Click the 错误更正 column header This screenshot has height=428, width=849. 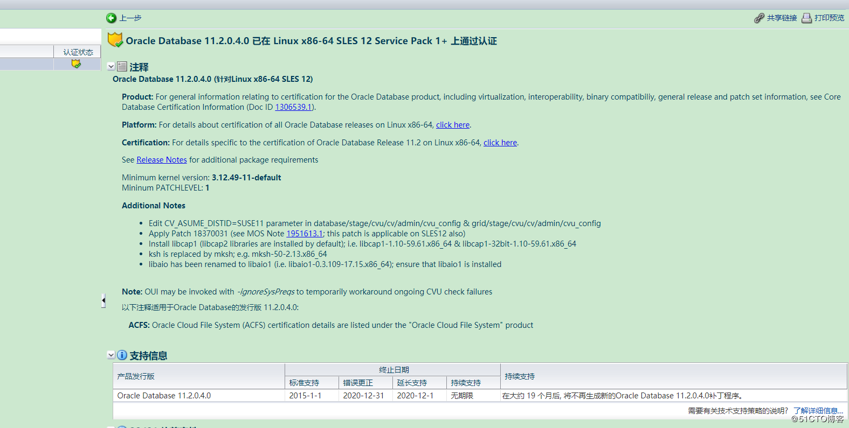coord(365,382)
